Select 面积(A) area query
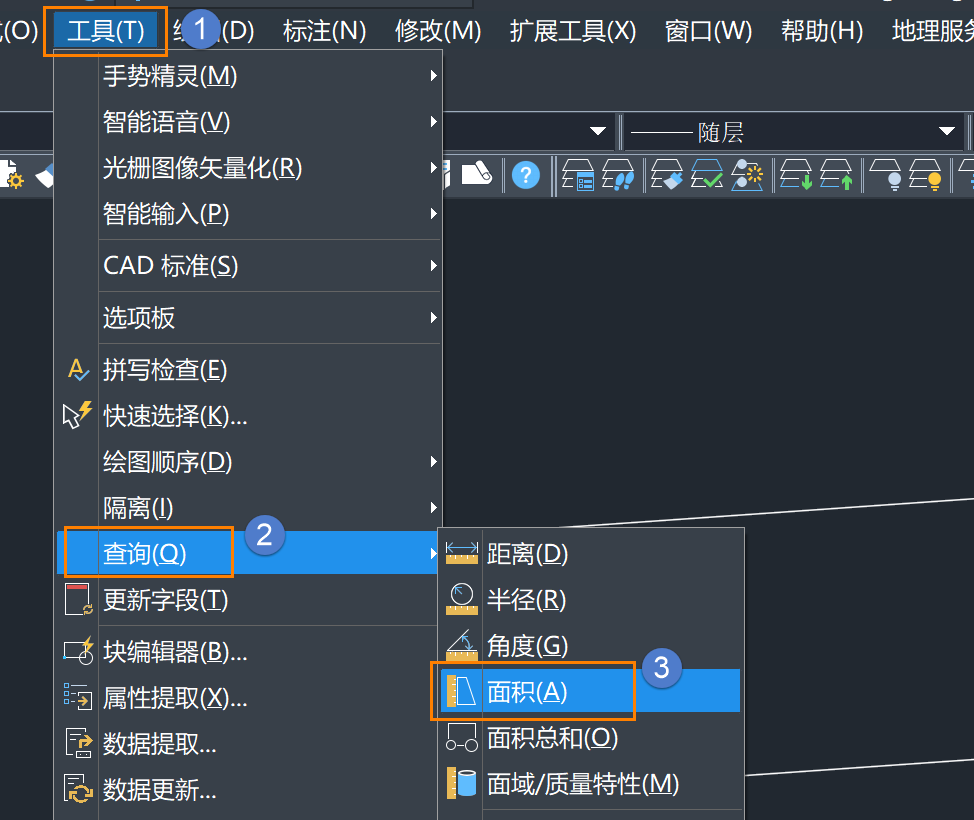 (590, 691)
